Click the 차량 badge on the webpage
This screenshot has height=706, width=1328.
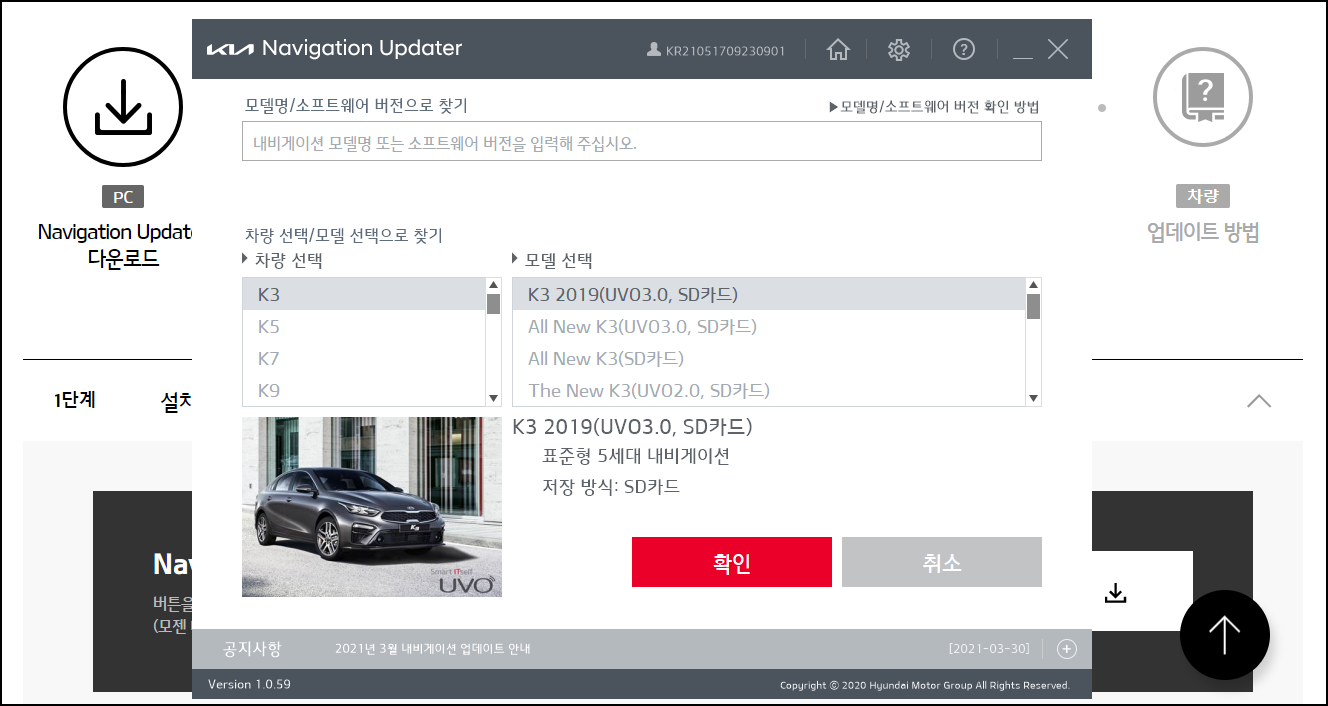coord(1203,196)
